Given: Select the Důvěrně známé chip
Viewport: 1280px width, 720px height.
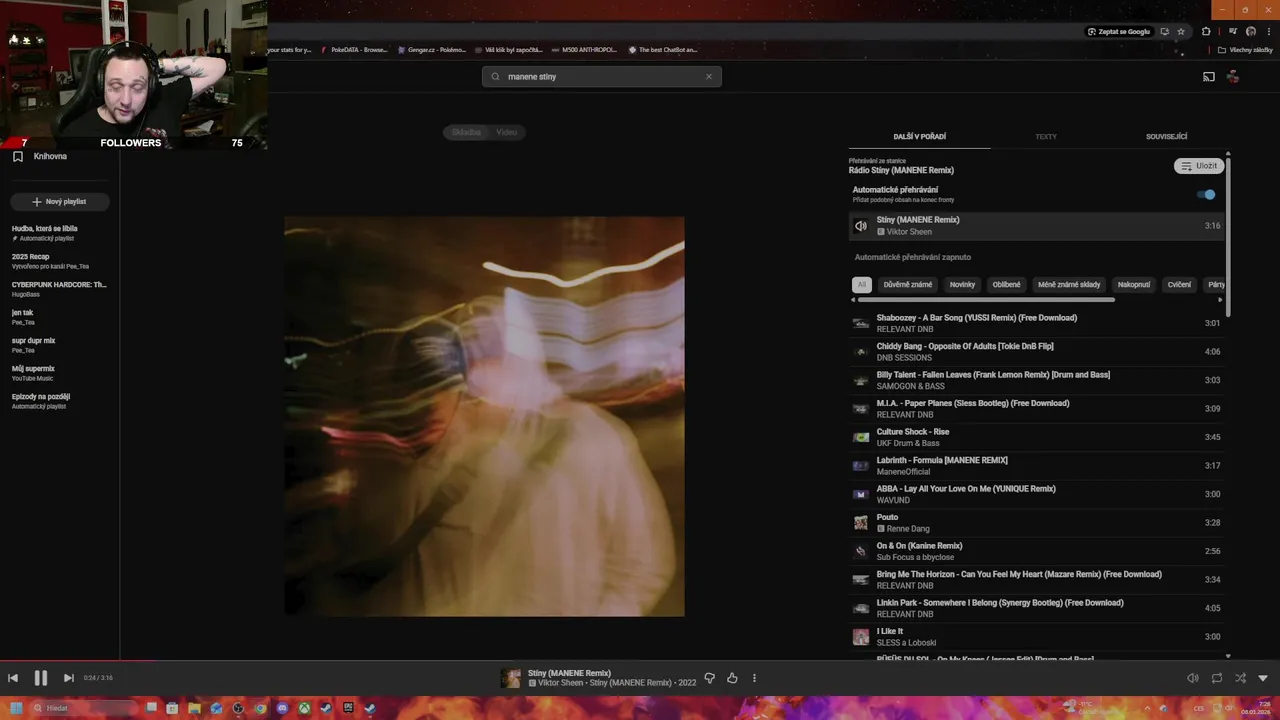Looking at the screenshot, I should [907, 285].
